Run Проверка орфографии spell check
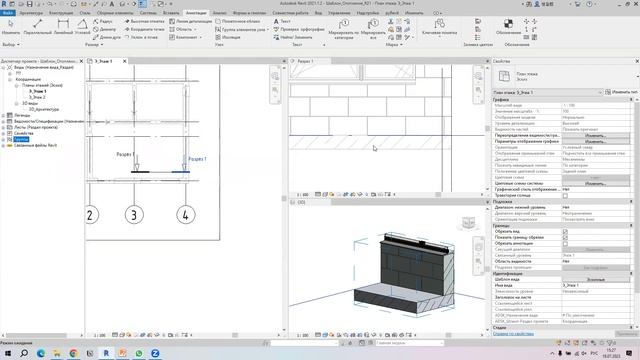Viewport: 640px width, 360px height. [299, 29]
